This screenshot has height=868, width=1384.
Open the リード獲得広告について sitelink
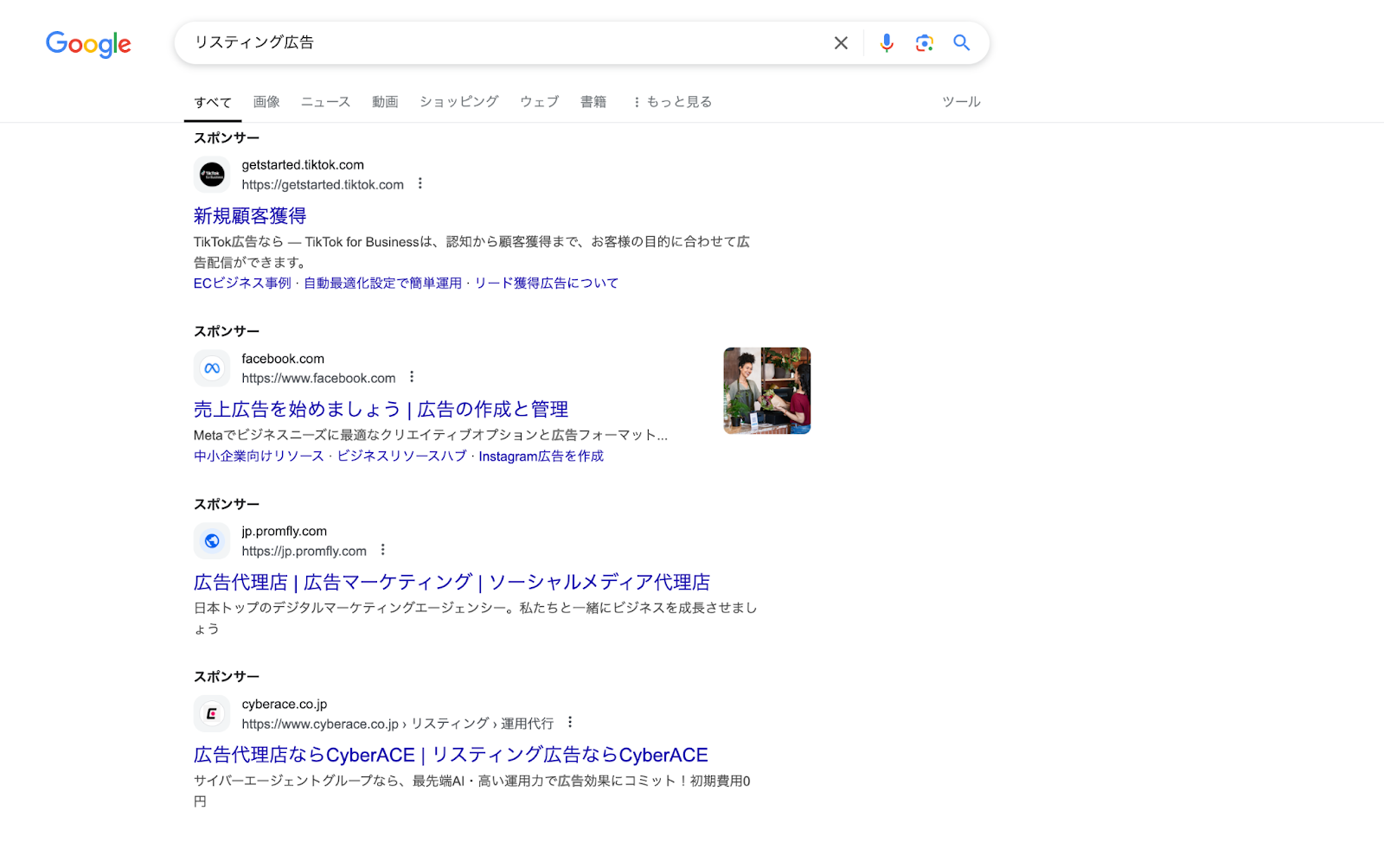547,284
